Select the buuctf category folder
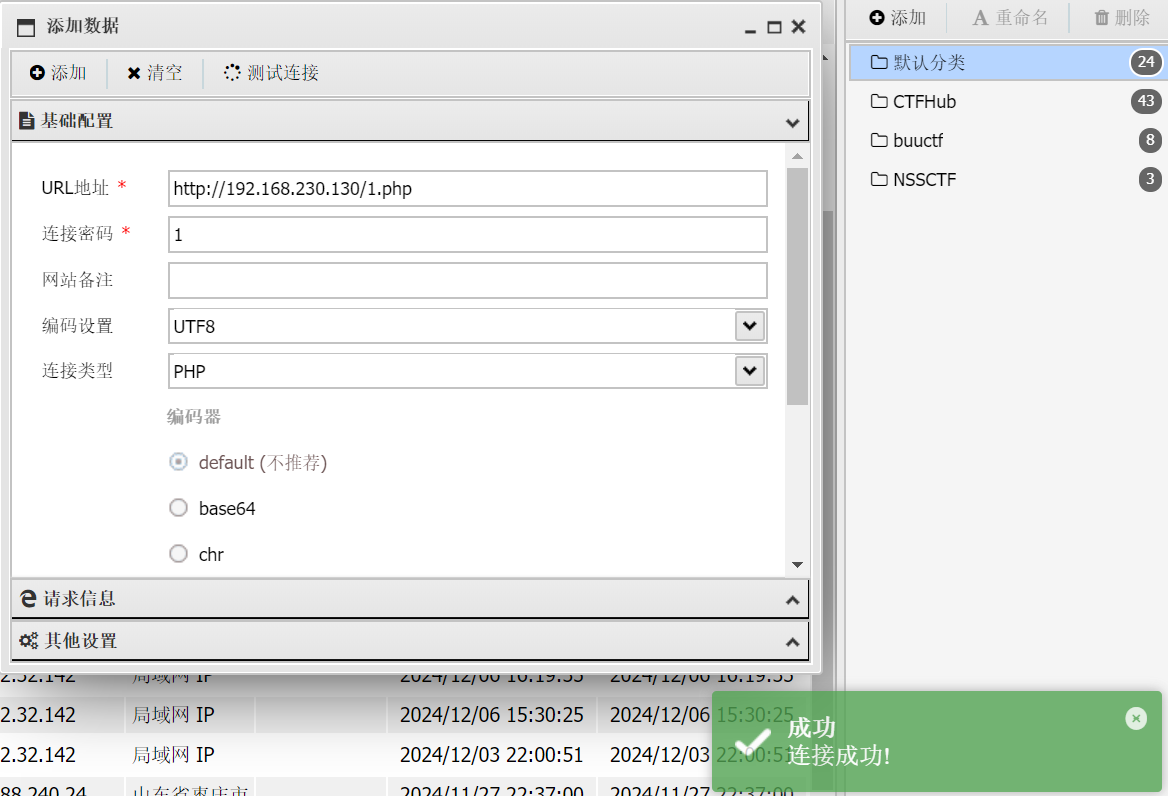Image resolution: width=1168 pixels, height=796 pixels. pos(1009,140)
